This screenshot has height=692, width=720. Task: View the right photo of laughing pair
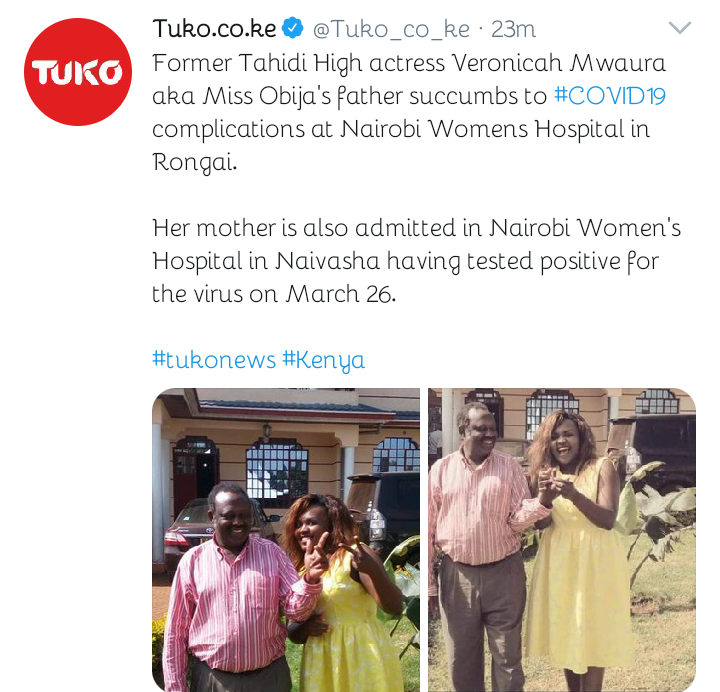tap(562, 540)
